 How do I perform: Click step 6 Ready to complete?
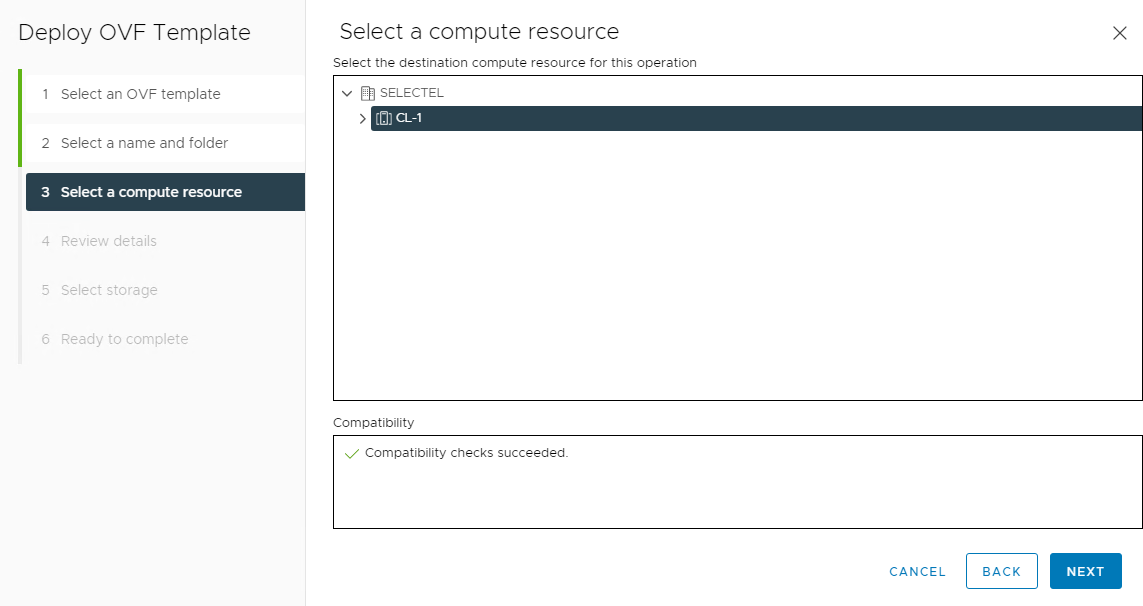[124, 339]
